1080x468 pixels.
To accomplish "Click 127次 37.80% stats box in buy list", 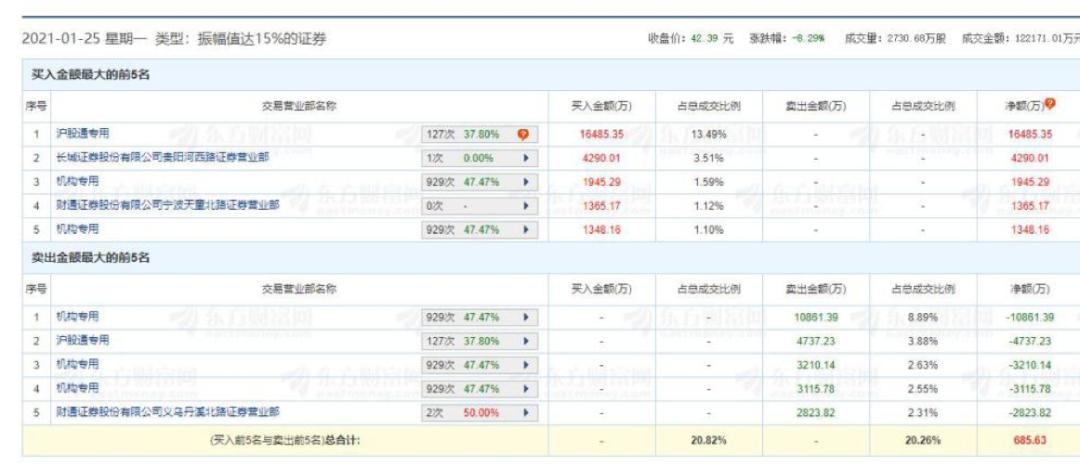I will (x=463, y=133).
